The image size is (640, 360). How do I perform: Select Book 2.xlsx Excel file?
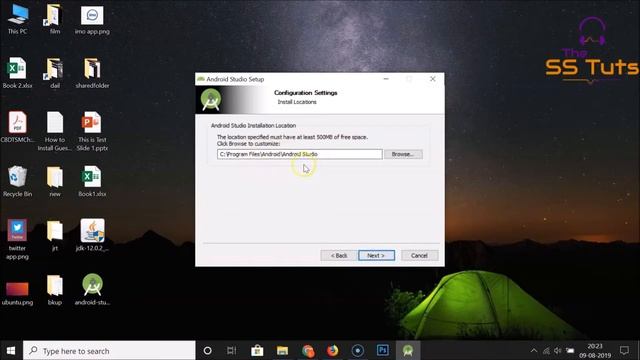coord(17,73)
